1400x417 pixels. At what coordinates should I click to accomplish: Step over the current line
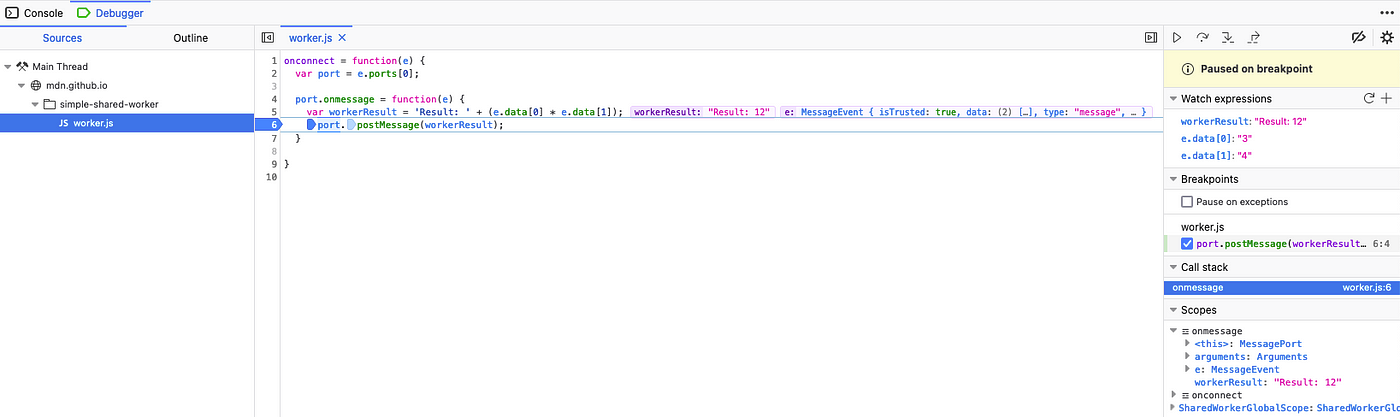1202,37
